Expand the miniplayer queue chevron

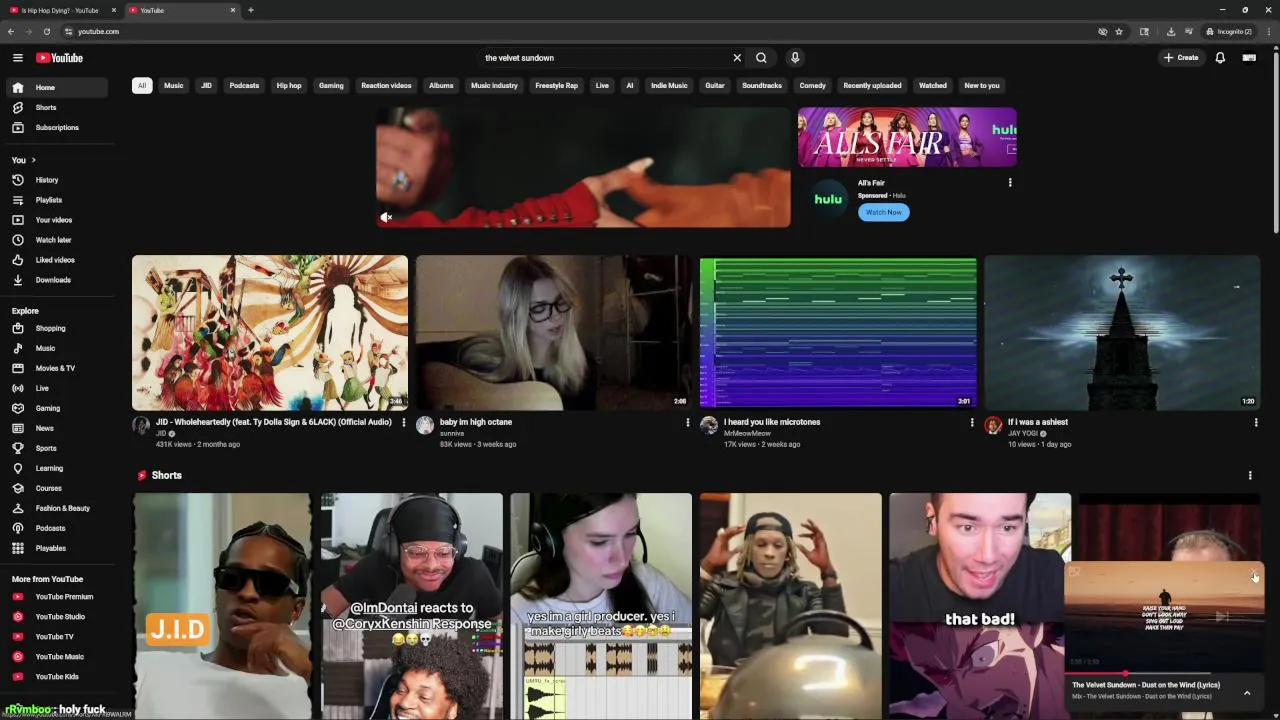[x=1247, y=692]
